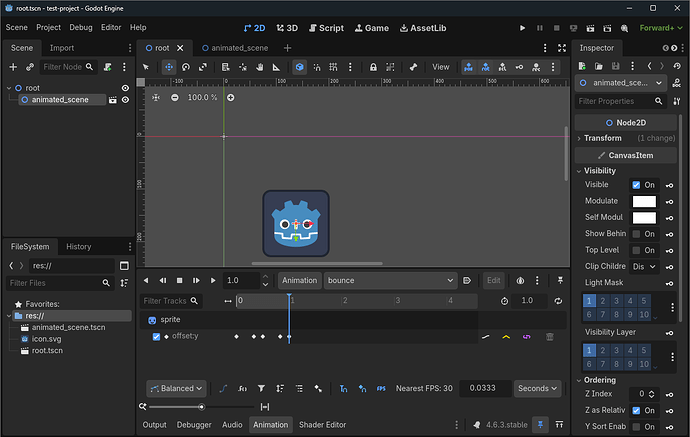The height and width of the screenshot is (437, 690).
Task: Enable the Show Behind Parent checkbox
Action: pyautogui.click(x=636, y=234)
